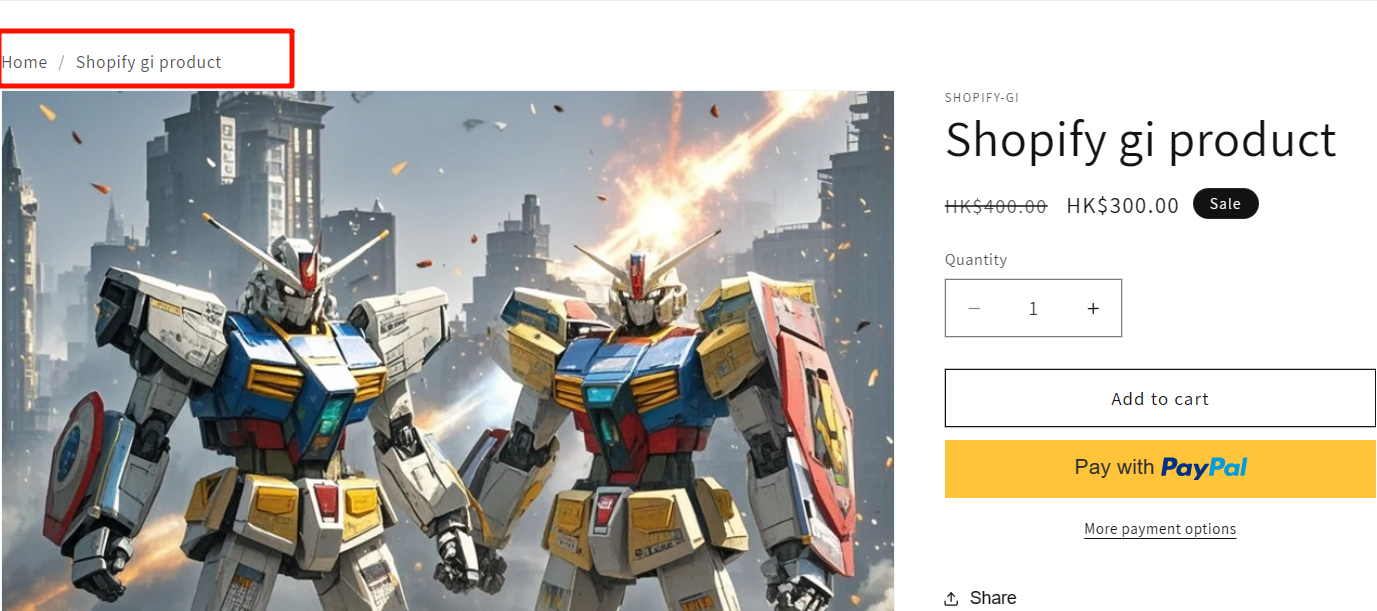This screenshot has width=1377, height=611.
Task: Click the Share upload arrow icon
Action: point(951,598)
